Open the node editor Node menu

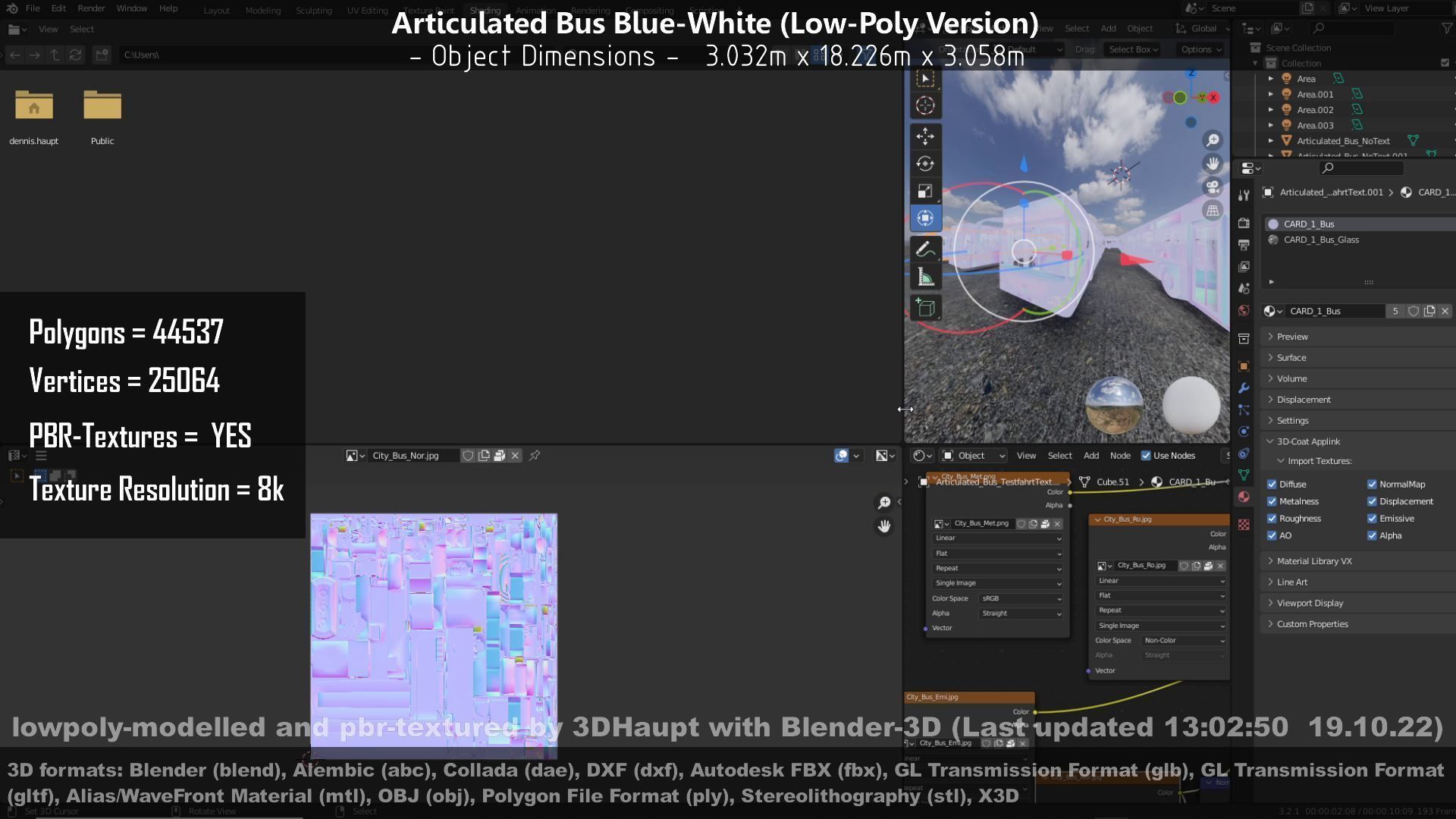pos(1120,456)
